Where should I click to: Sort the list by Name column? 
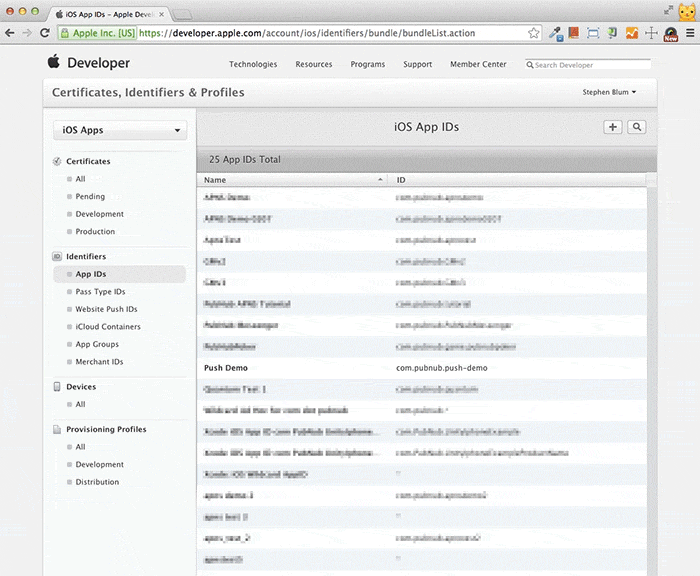click(x=292, y=180)
